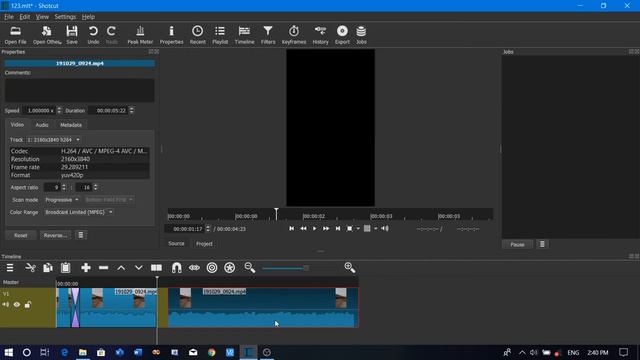Viewport: 640px width, 360px height.
Task: Toggle the Timeline panel from the toolbar
Action: click(x=244, y=35)
